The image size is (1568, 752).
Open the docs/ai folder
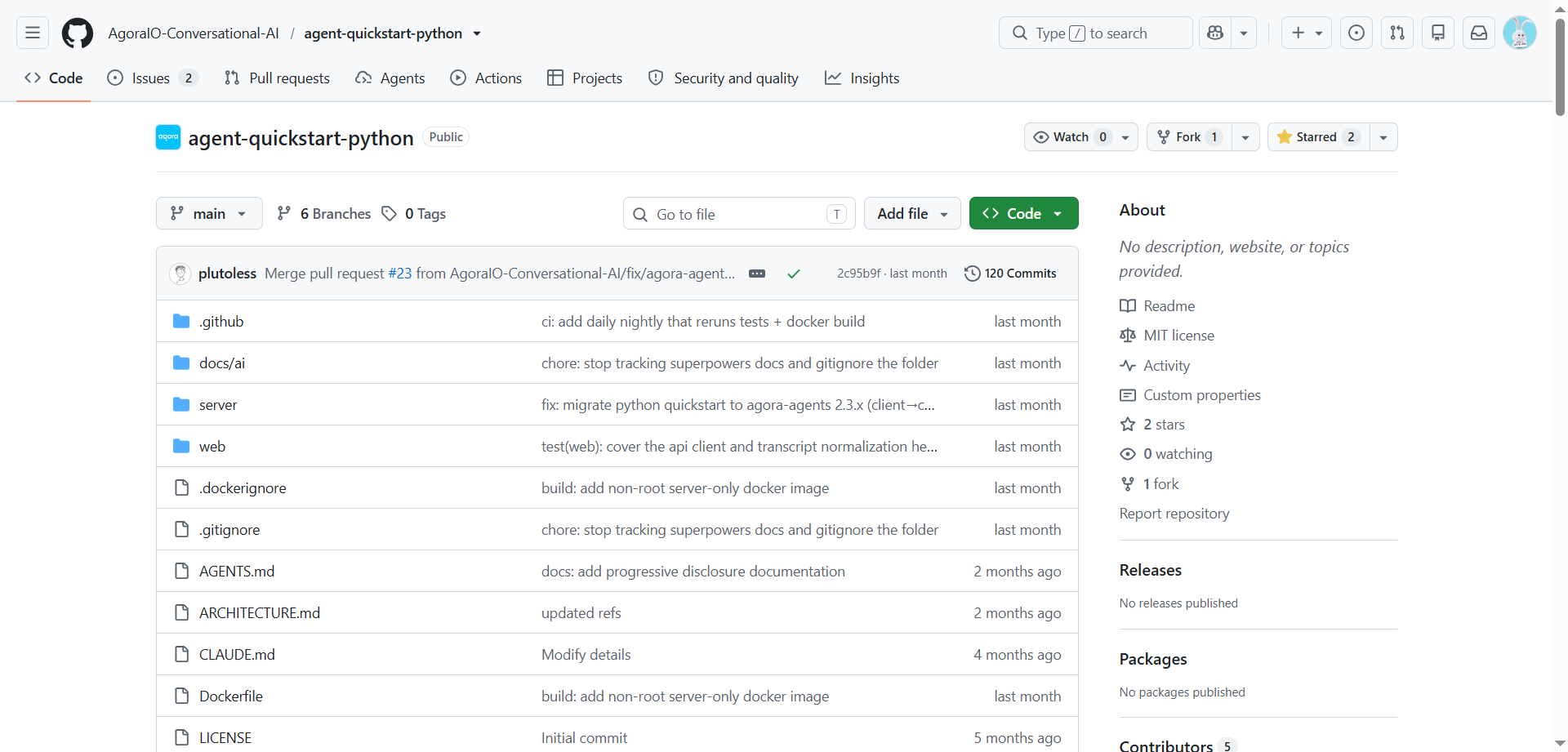pos(222,363)
